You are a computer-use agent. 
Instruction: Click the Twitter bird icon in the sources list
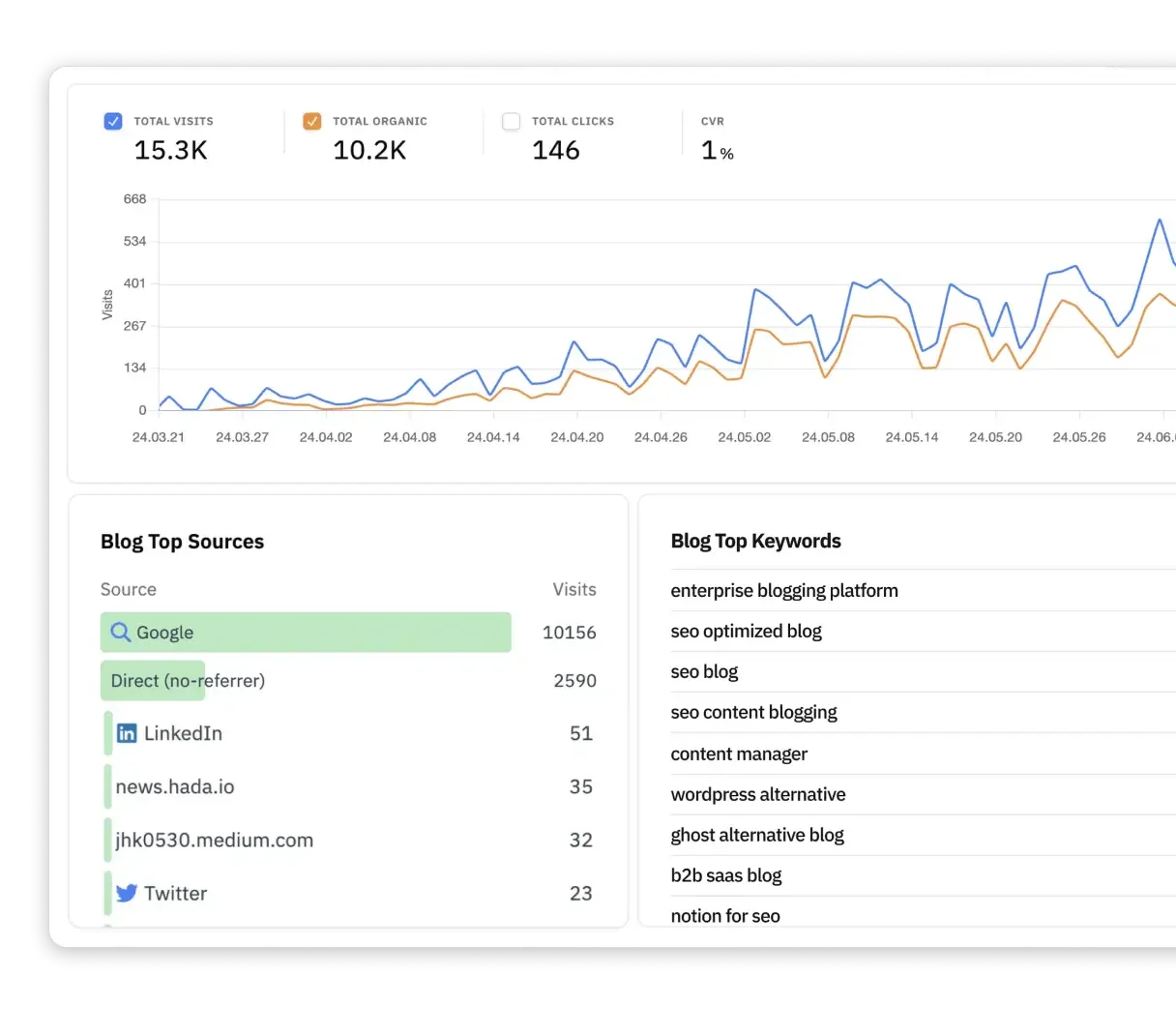(x=126, y=893)
